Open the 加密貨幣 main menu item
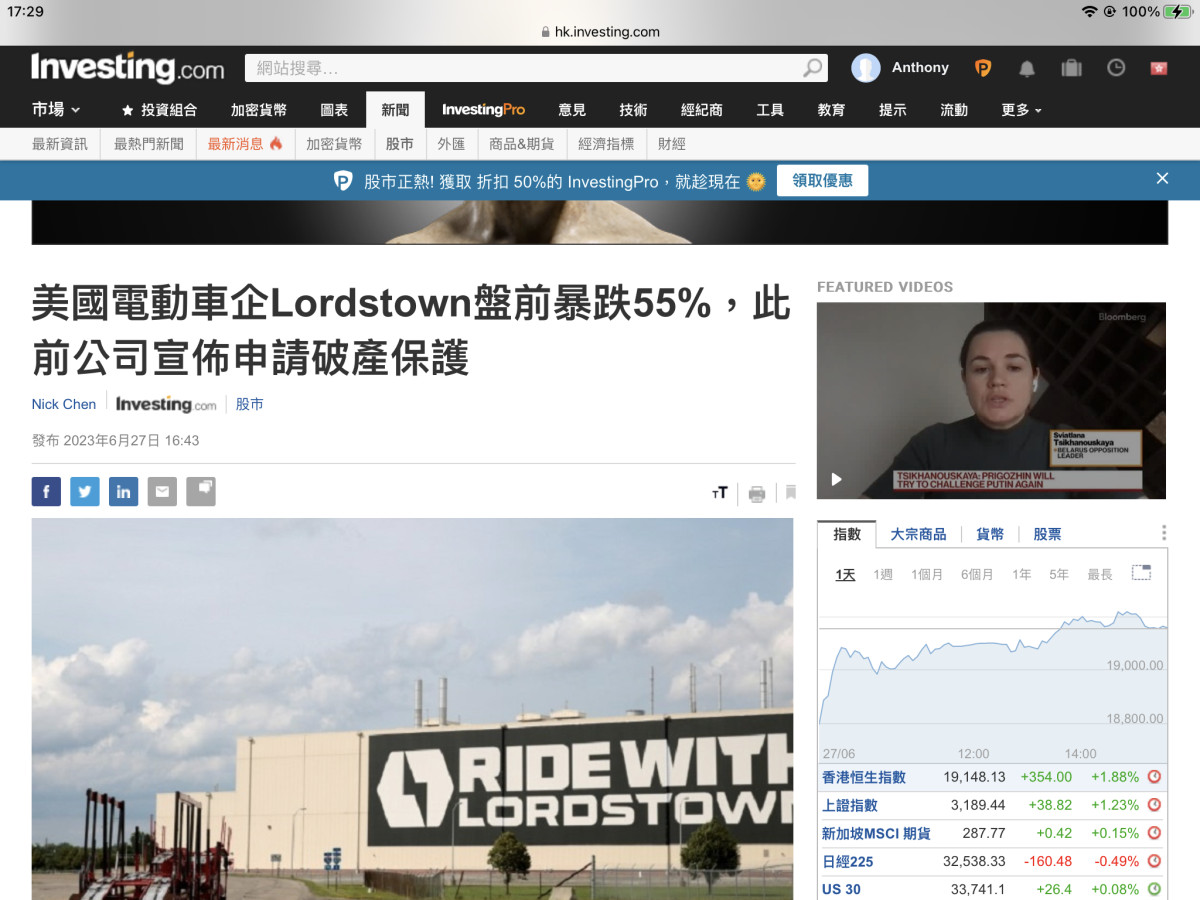 click(258, 110)
